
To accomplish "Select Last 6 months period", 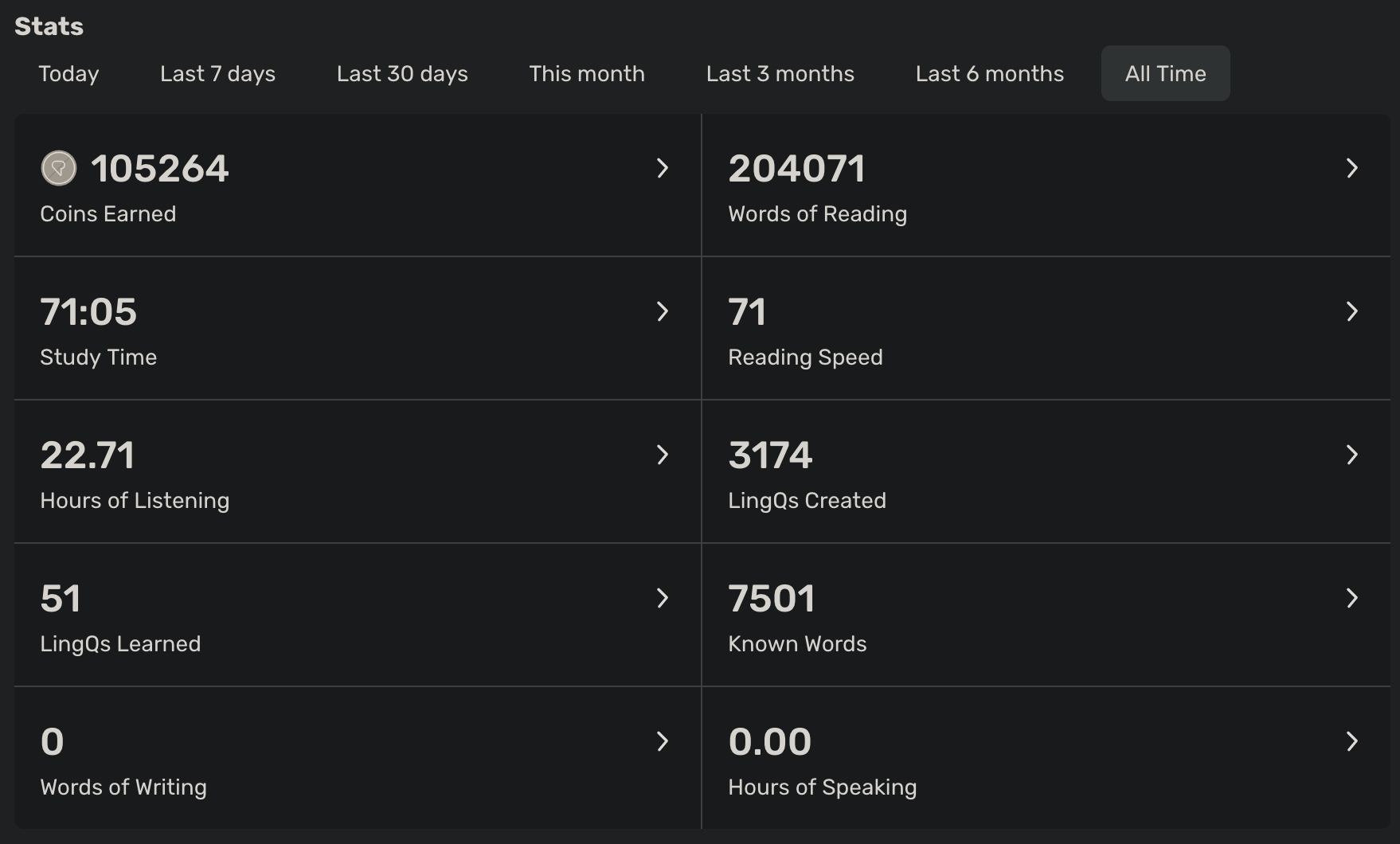I will (x=989, y=73).
